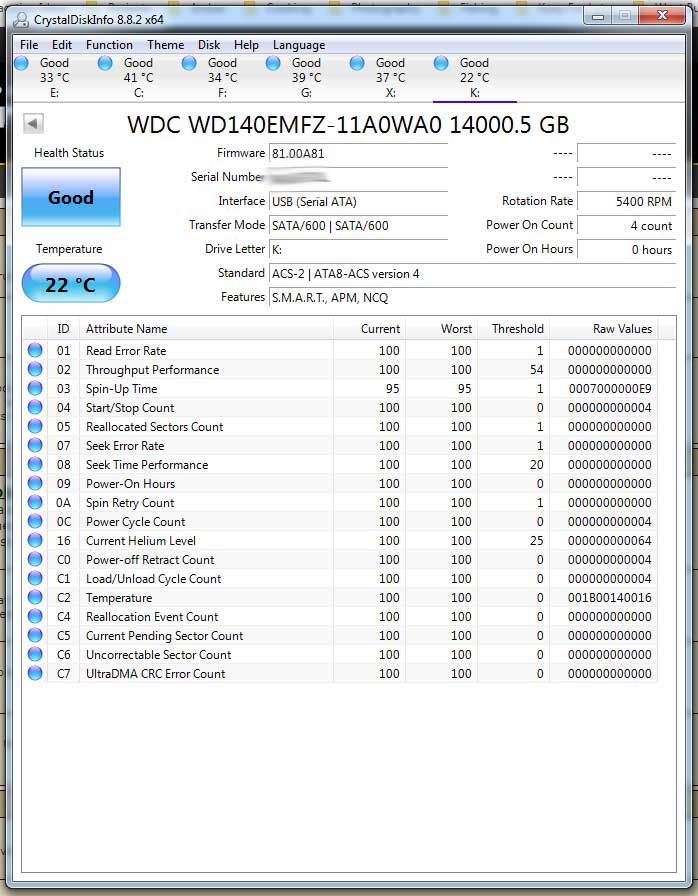The width and height of the screenshot is (698, 896).
Task: Click the Start/Stop Count status orb
Action: [35, 407]
